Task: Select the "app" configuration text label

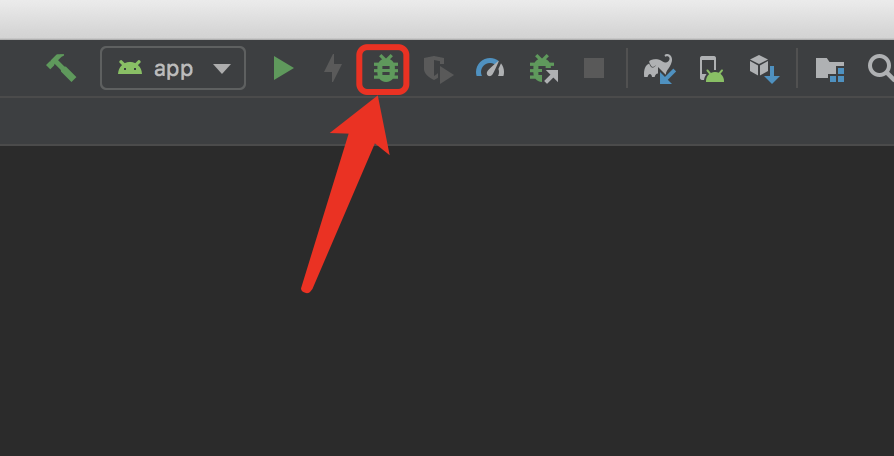Action: (173, 69)
